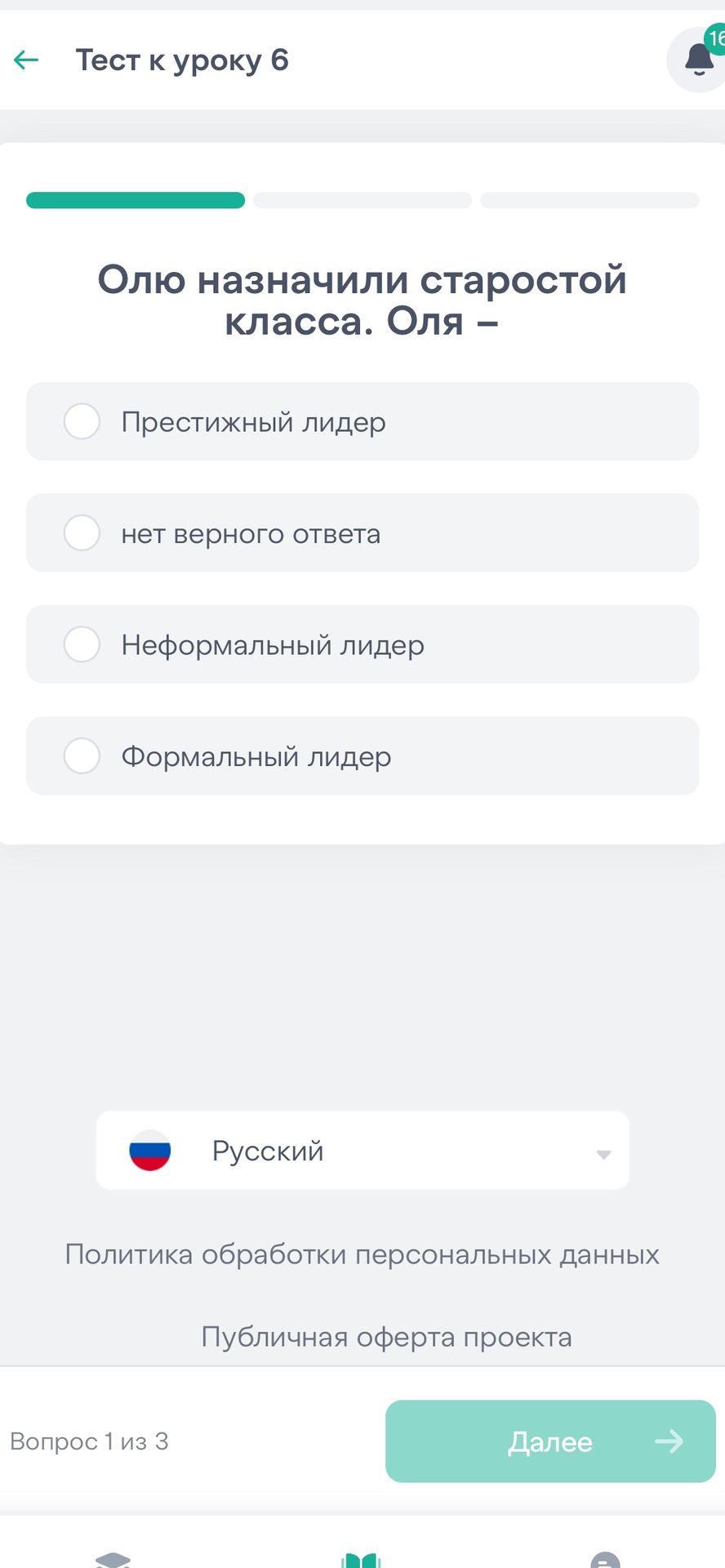The image size is (725, 1568).
Task: Open the green book bottom nav icon
Action: 362,1559
